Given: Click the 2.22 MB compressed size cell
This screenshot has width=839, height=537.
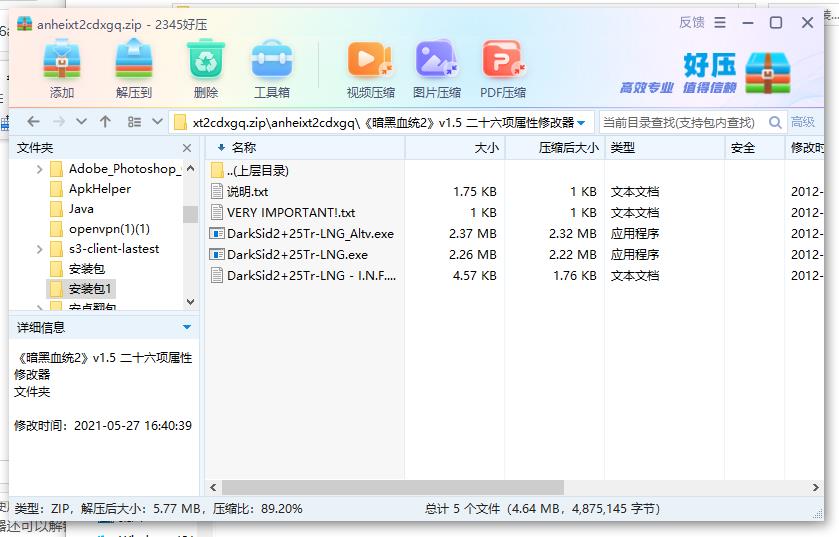Looking at the screenshot, I should pos(573,255).
